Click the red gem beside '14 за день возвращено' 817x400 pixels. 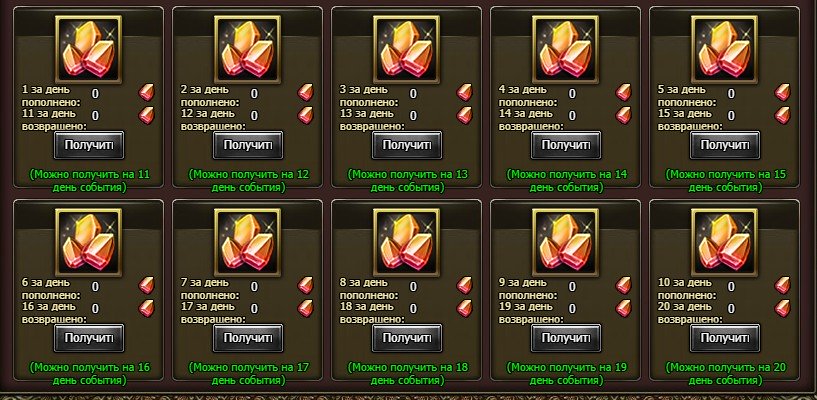click(624, 115)
